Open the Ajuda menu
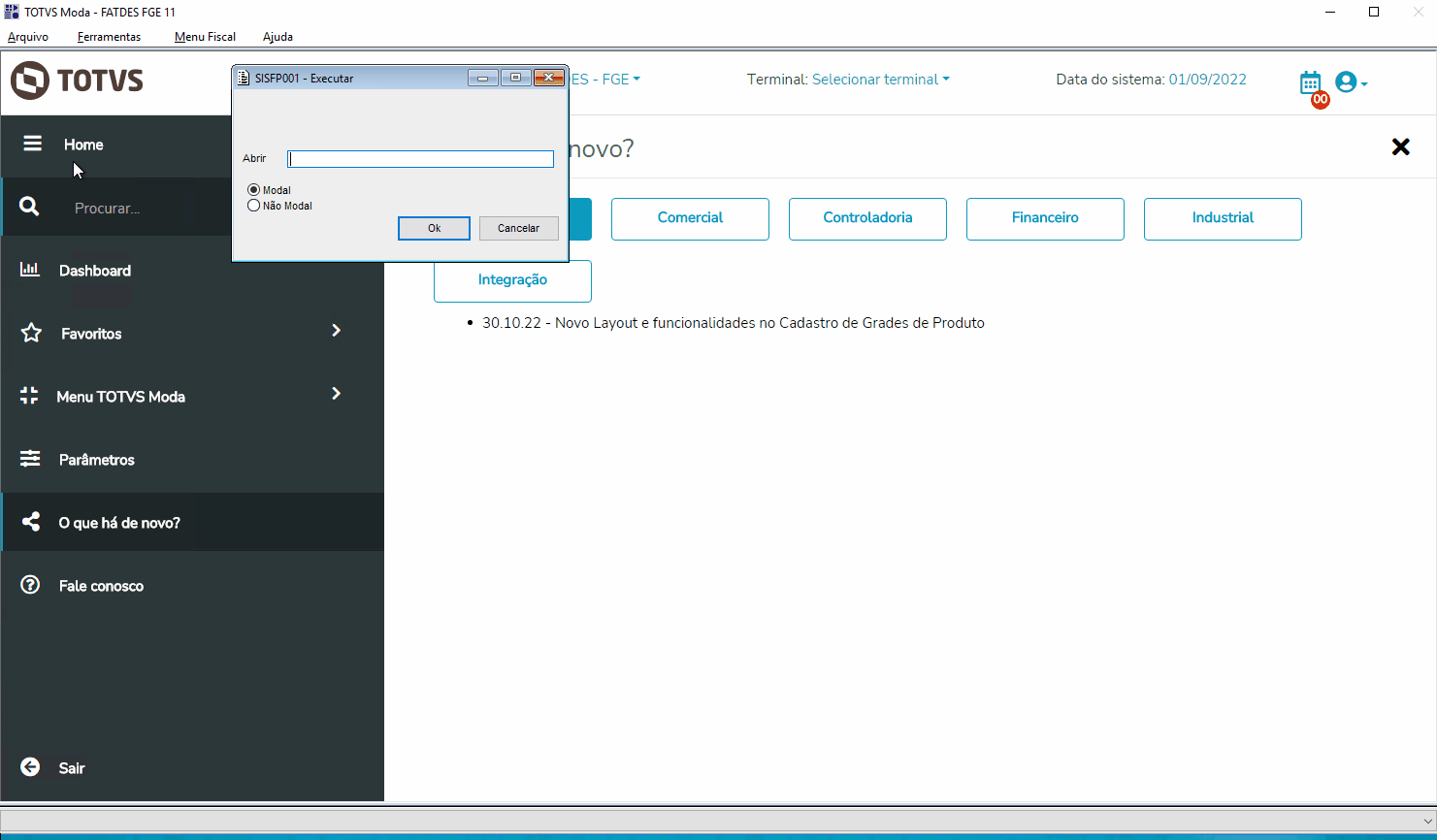 tap(278, 37)
